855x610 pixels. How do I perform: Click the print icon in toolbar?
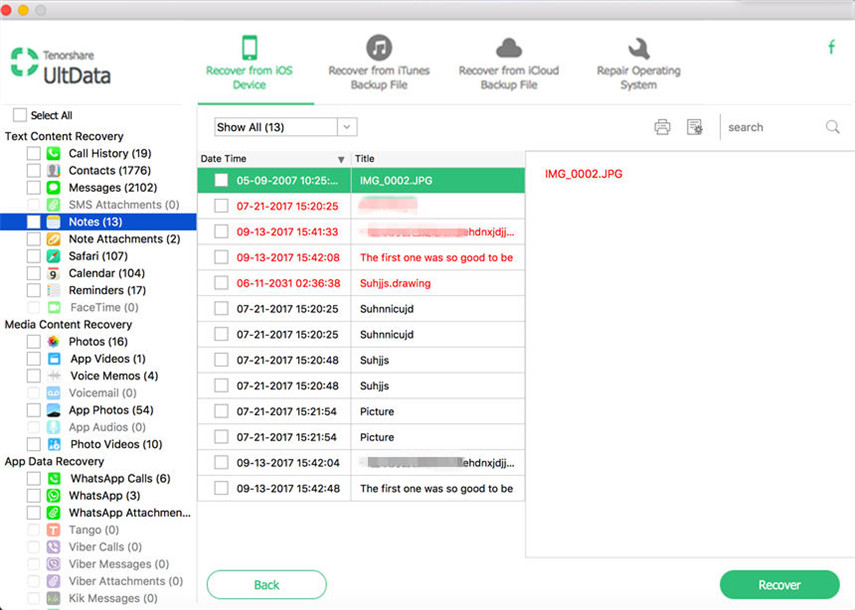pyautogui.click(x=662, y=127)
